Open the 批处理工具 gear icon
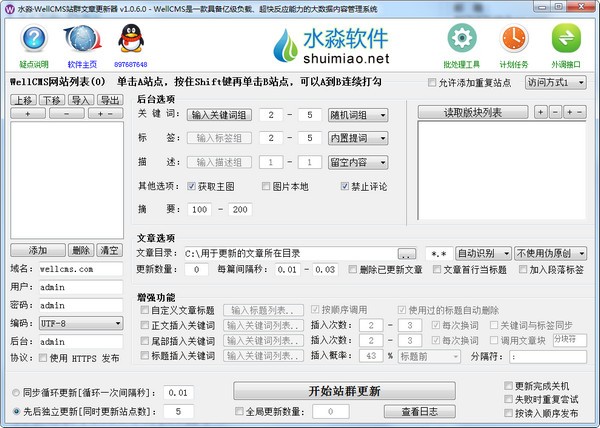The width and height of the screenshot is (600, 428). 461,39
